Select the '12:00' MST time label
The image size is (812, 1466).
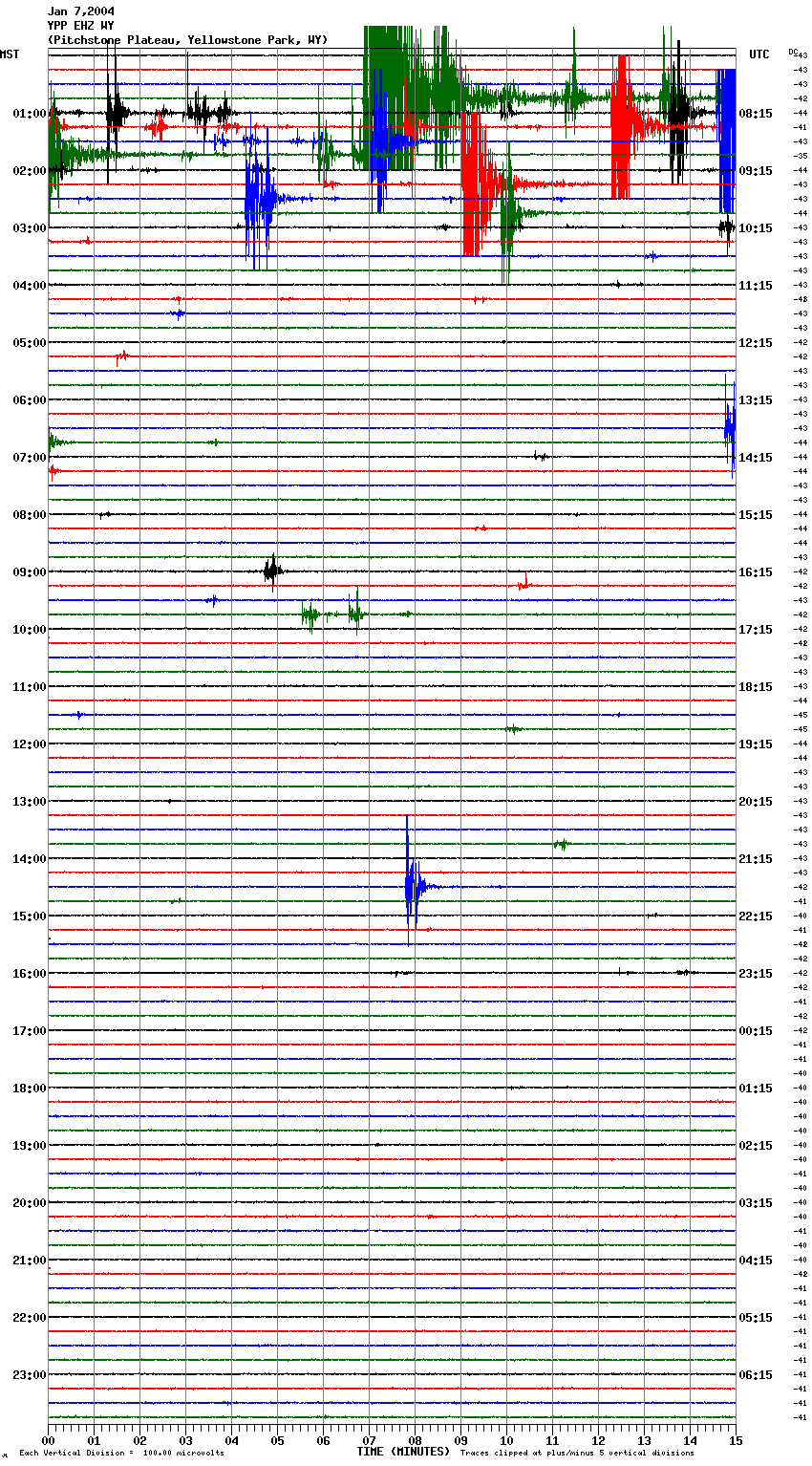(30, 744)
